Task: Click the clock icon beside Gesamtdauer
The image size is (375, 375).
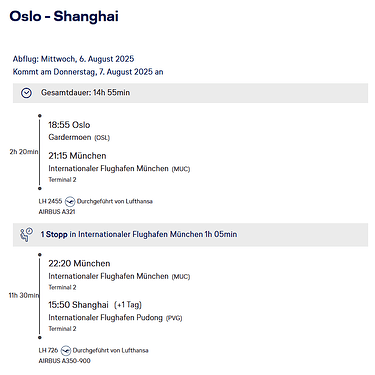Action: click(x=26, y=93)
